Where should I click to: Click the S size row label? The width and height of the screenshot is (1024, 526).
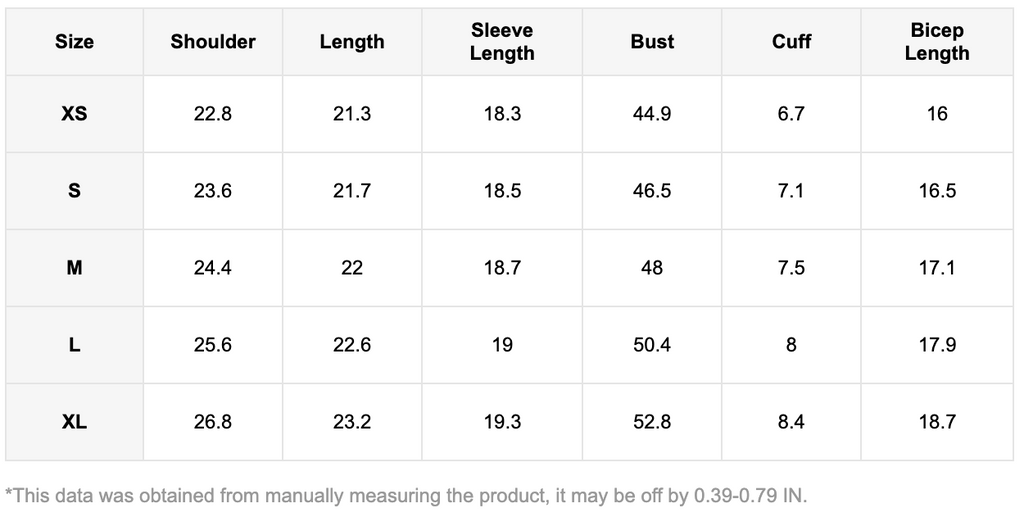click(74, 191)
